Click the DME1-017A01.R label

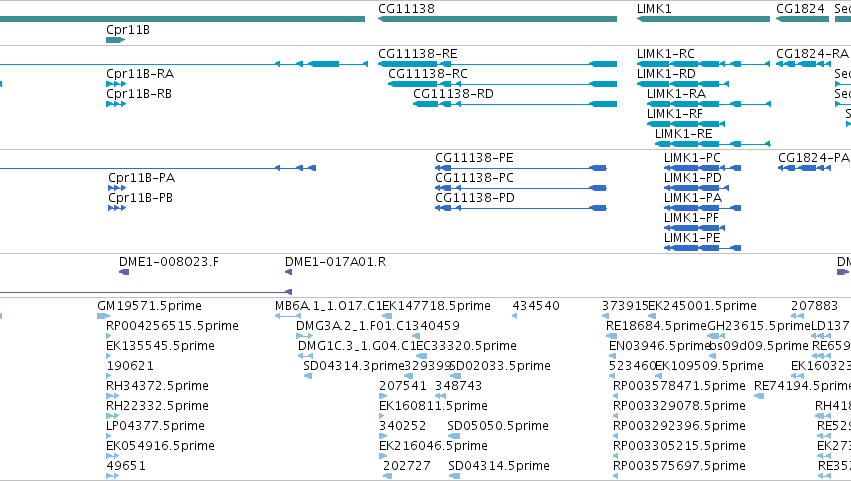(335, 262)
